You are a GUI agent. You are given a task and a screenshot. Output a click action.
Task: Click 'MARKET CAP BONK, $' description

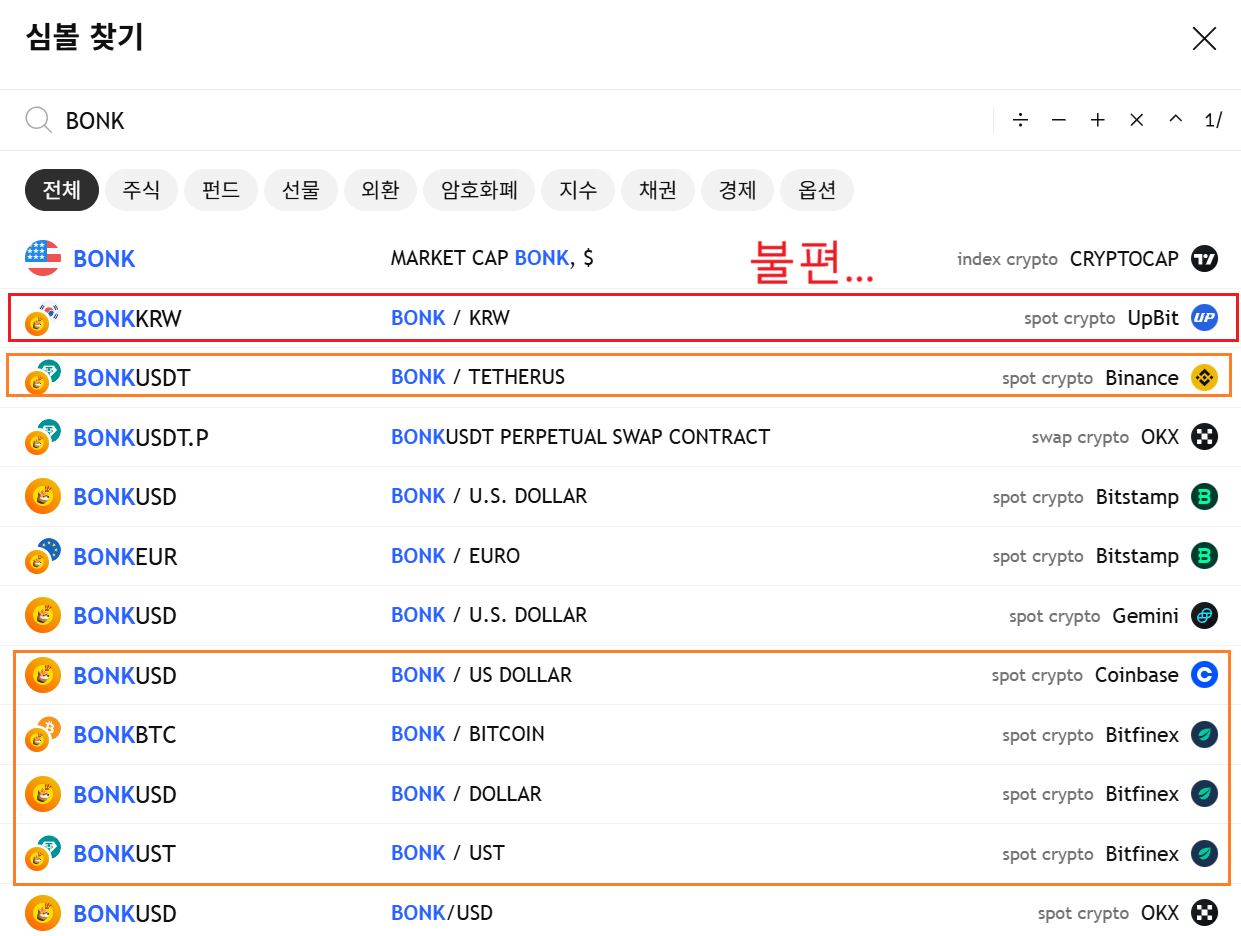coord(492,258)
